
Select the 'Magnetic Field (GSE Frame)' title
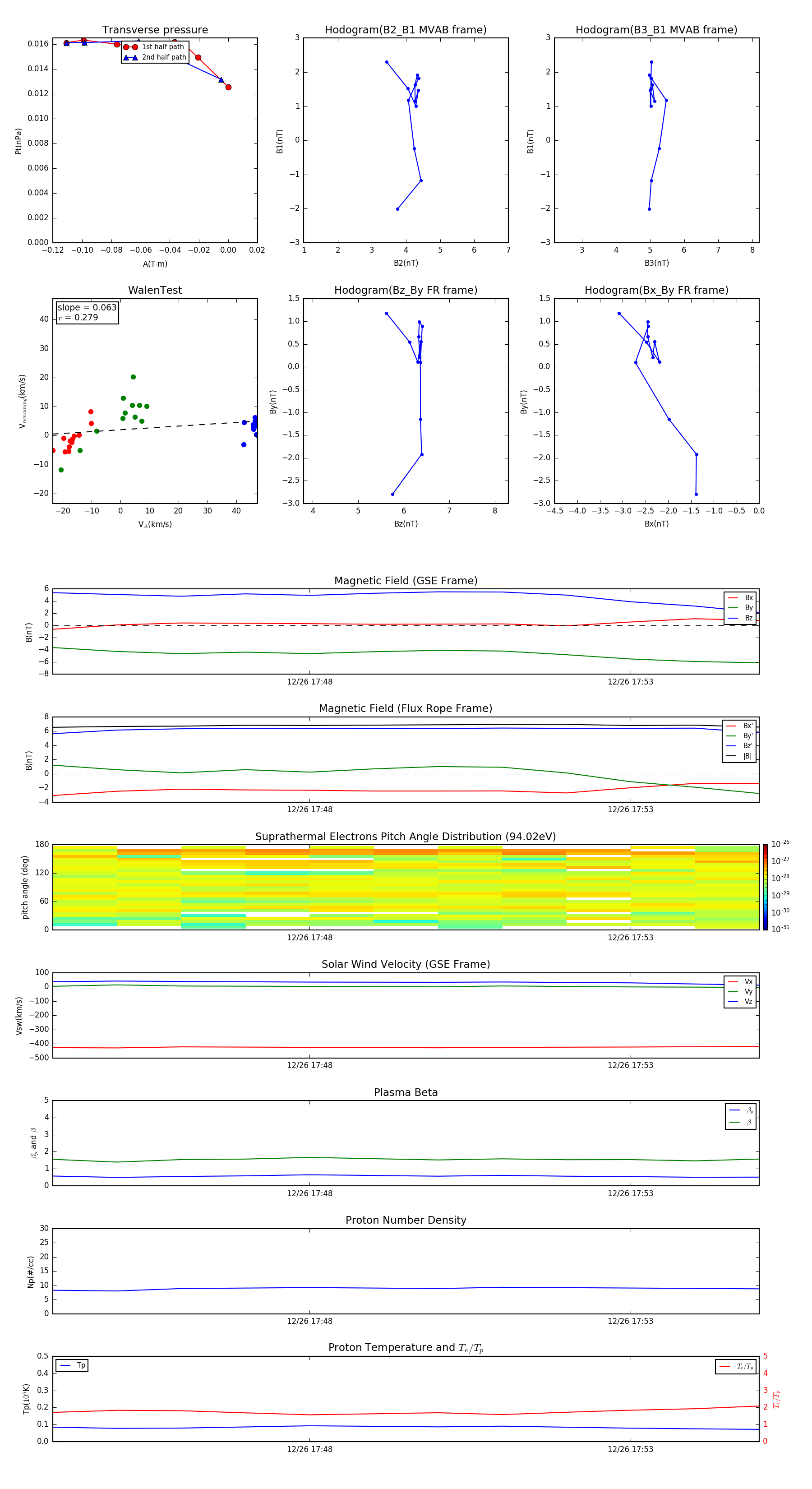[x=406, y=581]
